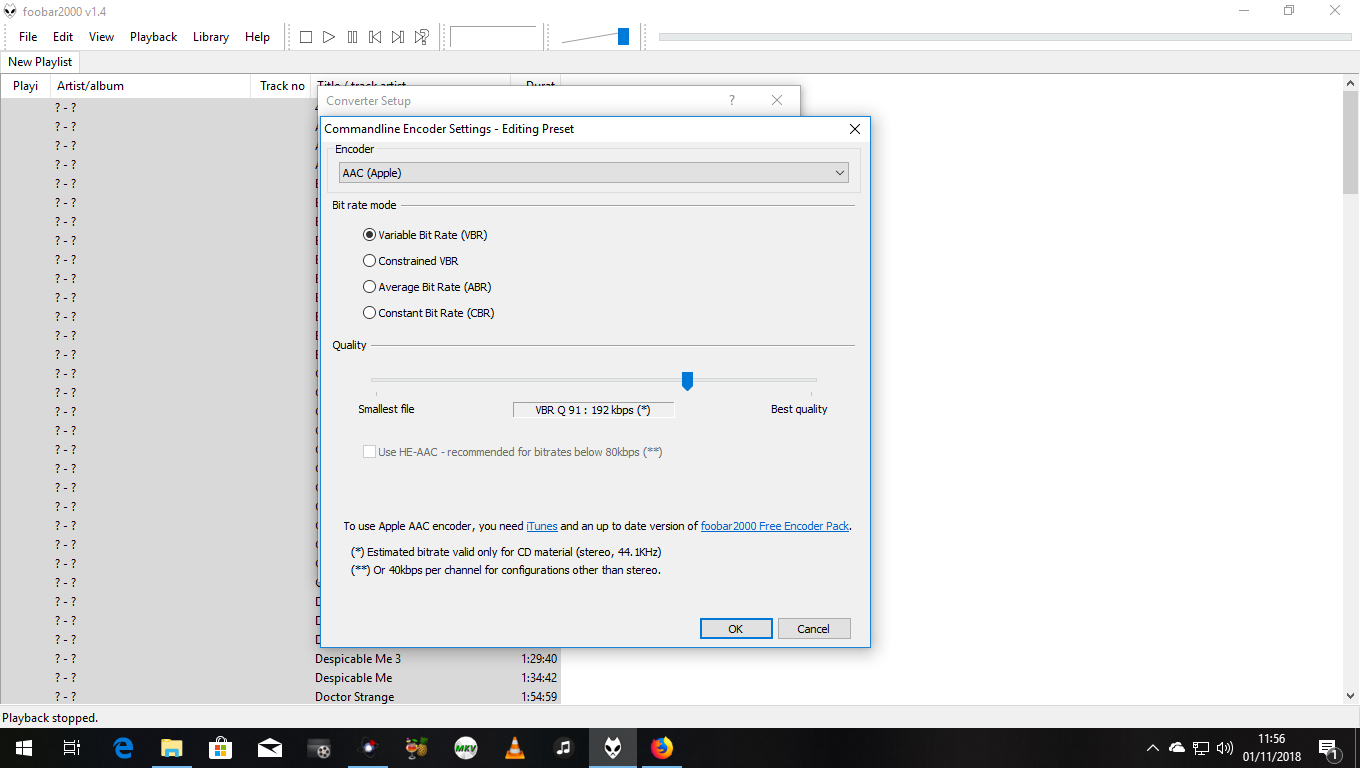Select the Doctor Strange playlist row
Image resolution: width=1360 pixels, height=768 pixels.
(x=280, y=697)
